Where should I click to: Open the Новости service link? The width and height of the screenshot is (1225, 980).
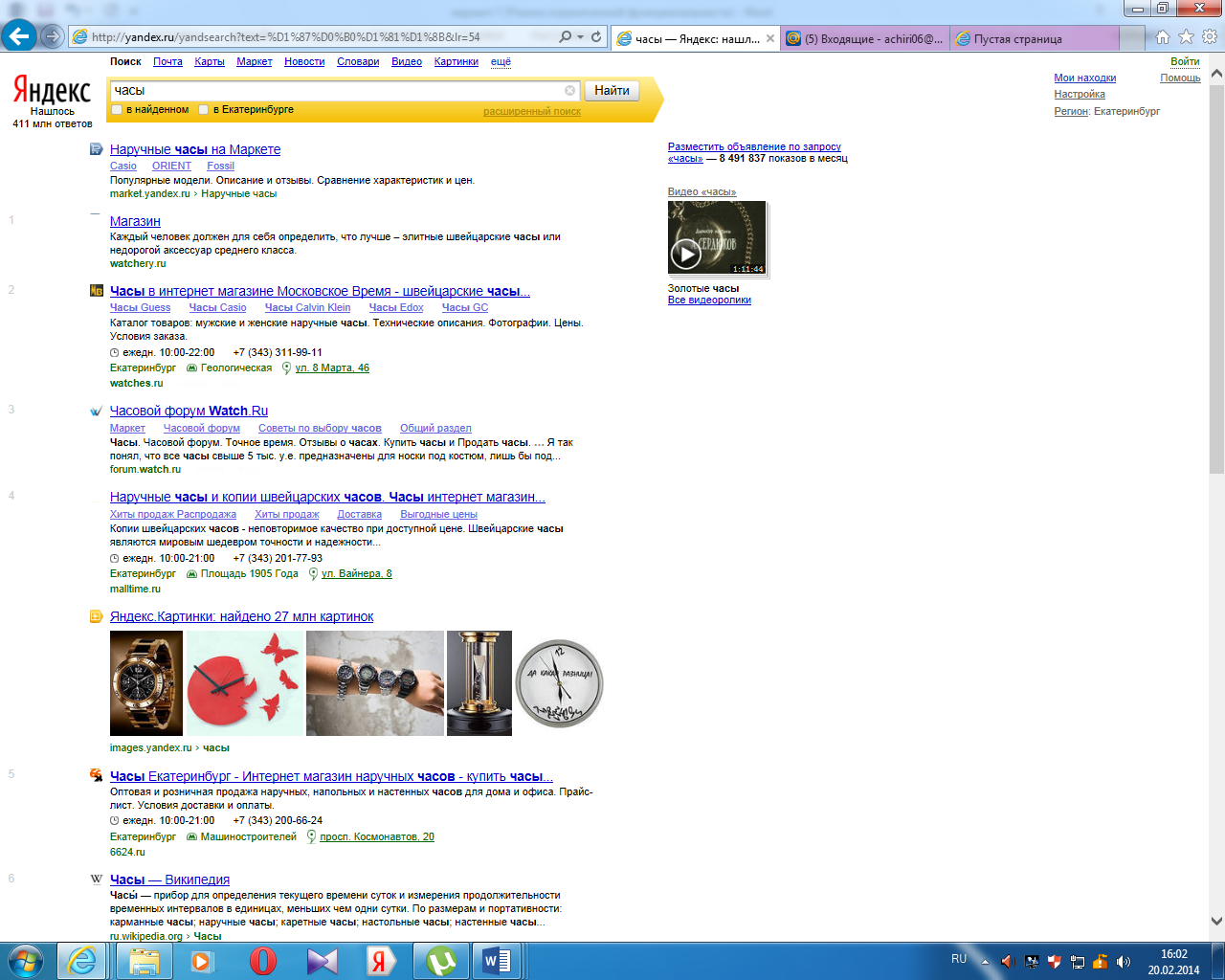304,61
